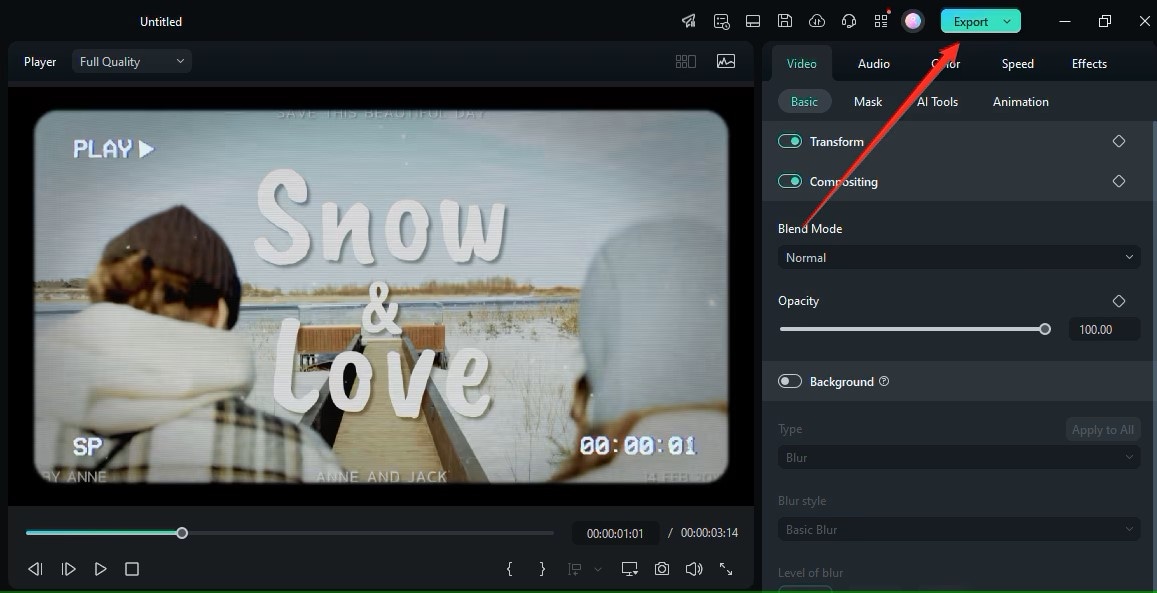Click the Opacity value field 100.00
The height and width of the screenshot is (593, 1157).
point(1105,330)
